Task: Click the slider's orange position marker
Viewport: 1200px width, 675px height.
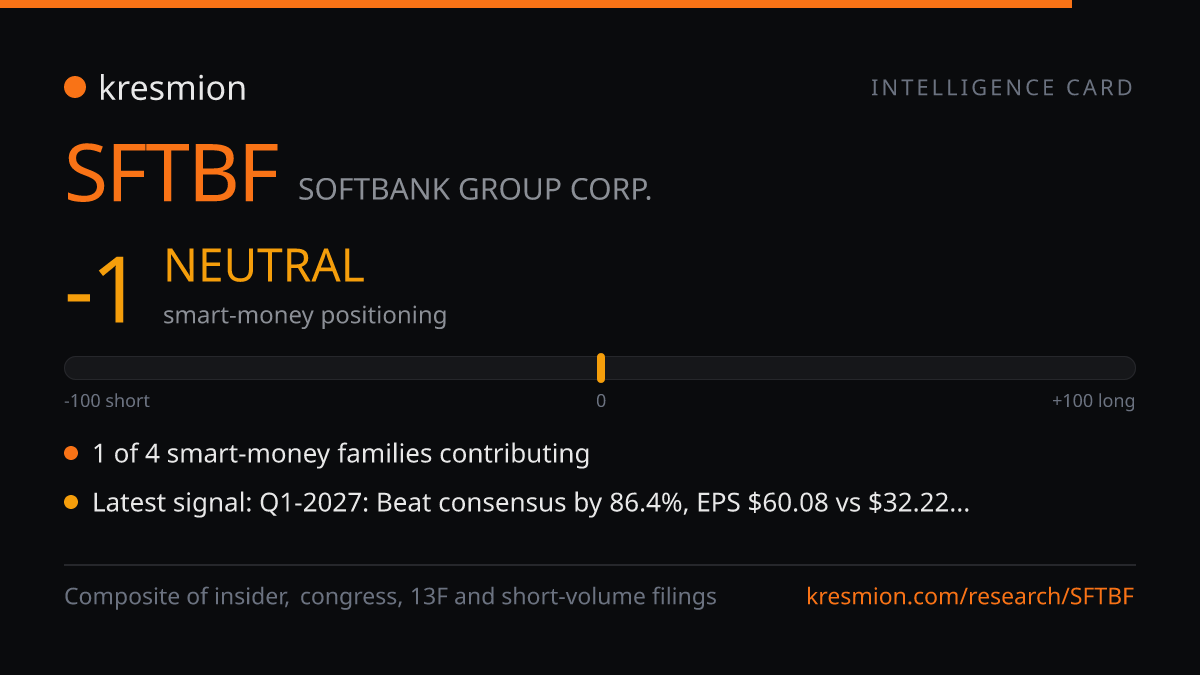Action: (601, 368)
